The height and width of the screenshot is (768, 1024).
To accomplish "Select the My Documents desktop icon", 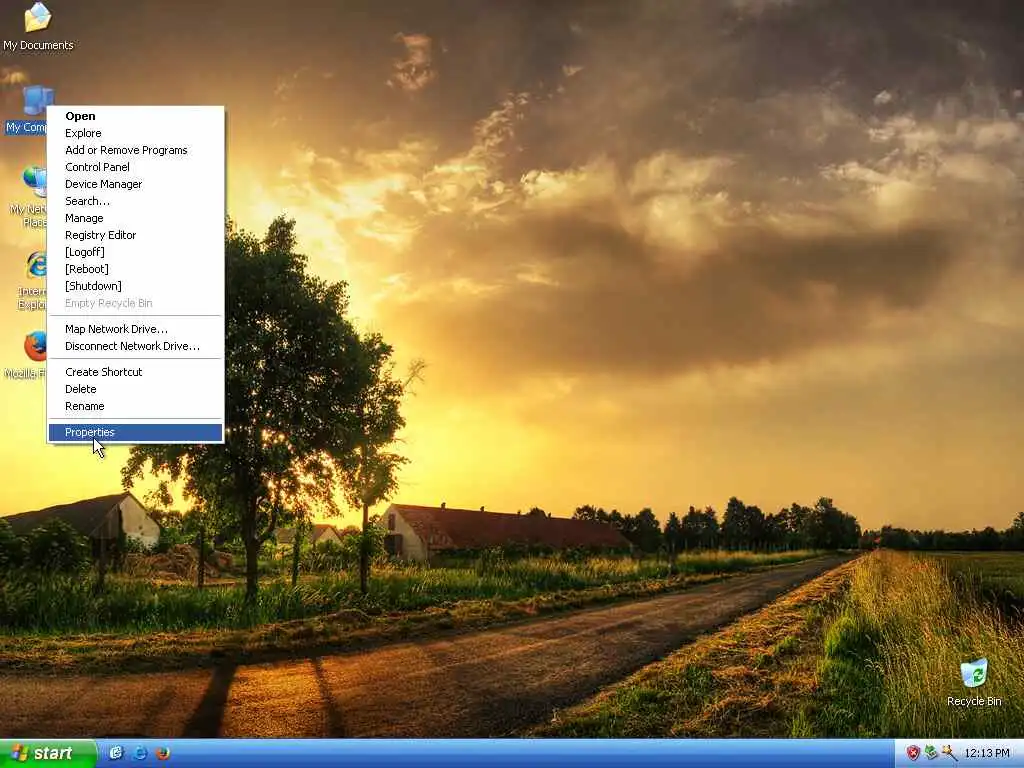I will coord(38,27).
